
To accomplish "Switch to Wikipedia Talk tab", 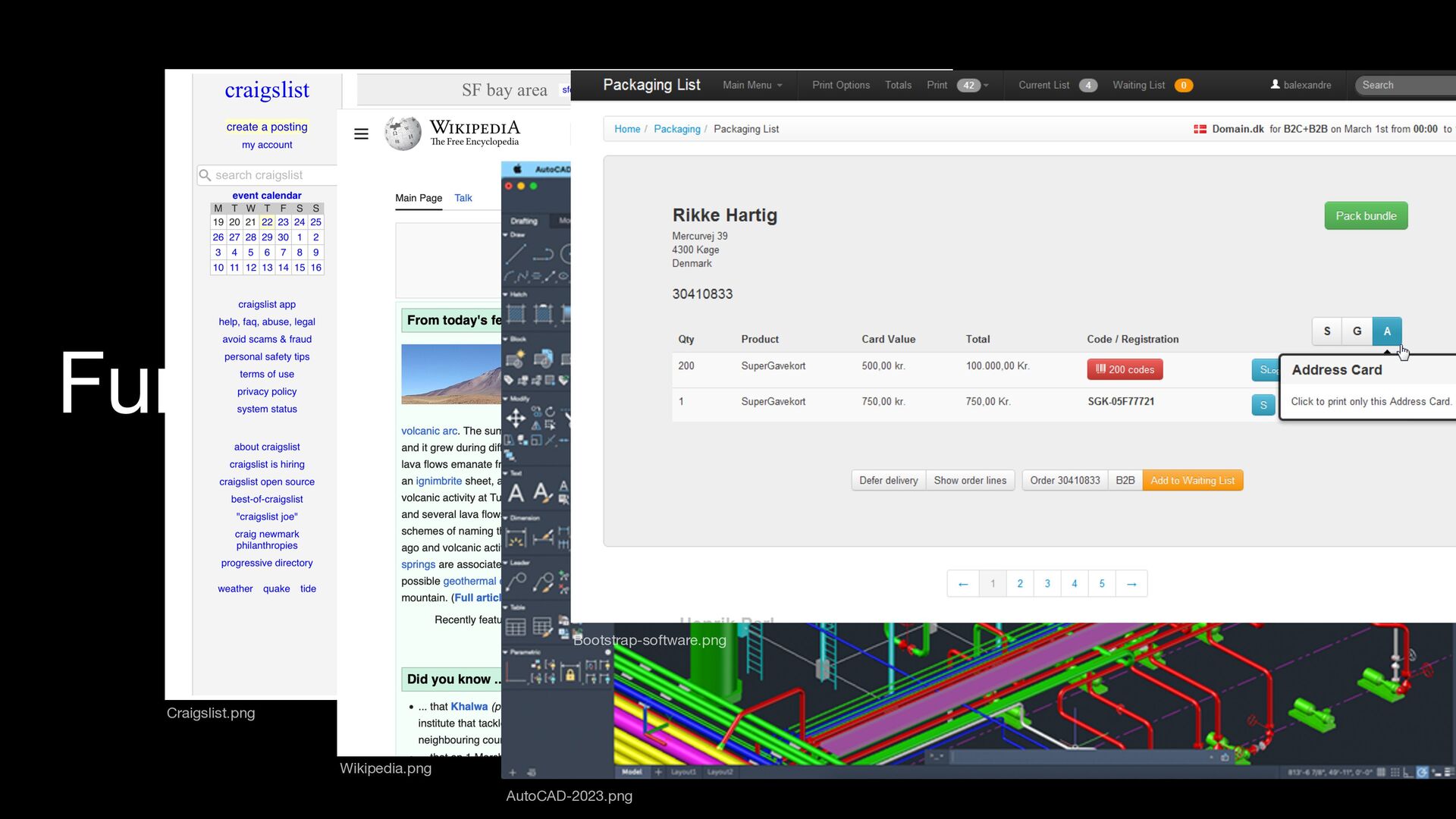I will (x=463, y=198).
